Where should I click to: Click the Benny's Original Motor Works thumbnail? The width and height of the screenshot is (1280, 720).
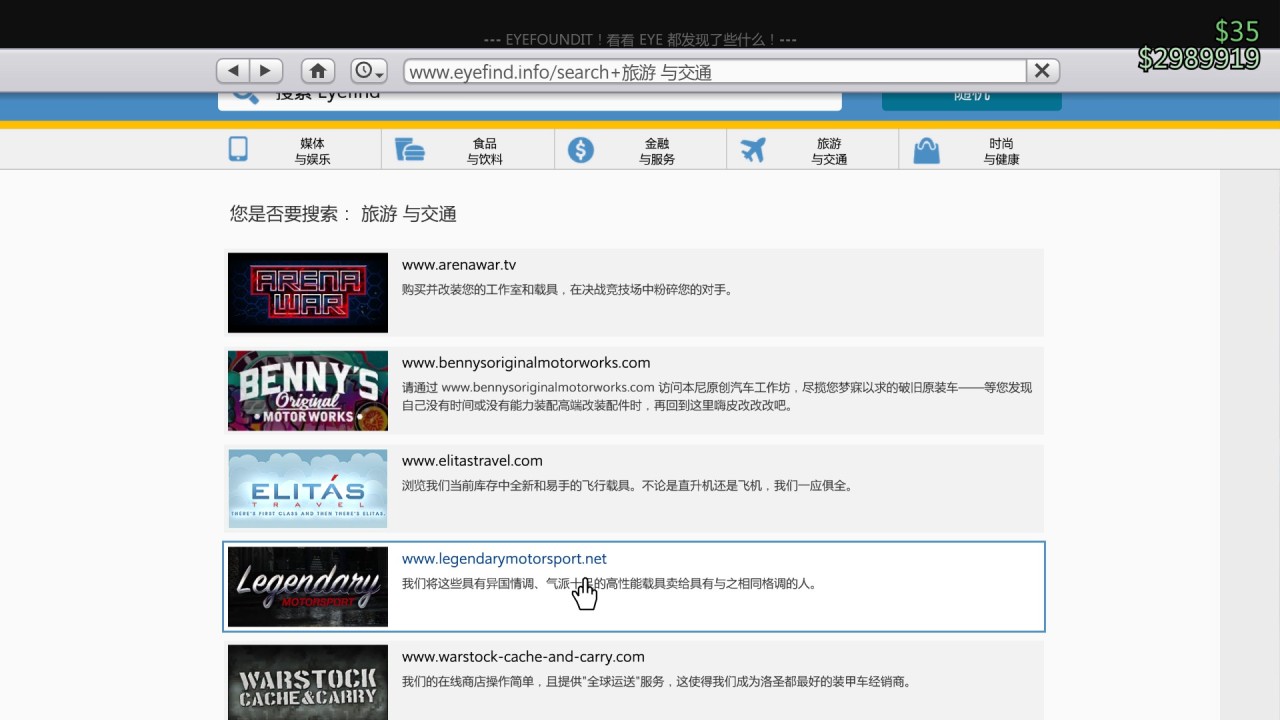[x=308, y=391]
